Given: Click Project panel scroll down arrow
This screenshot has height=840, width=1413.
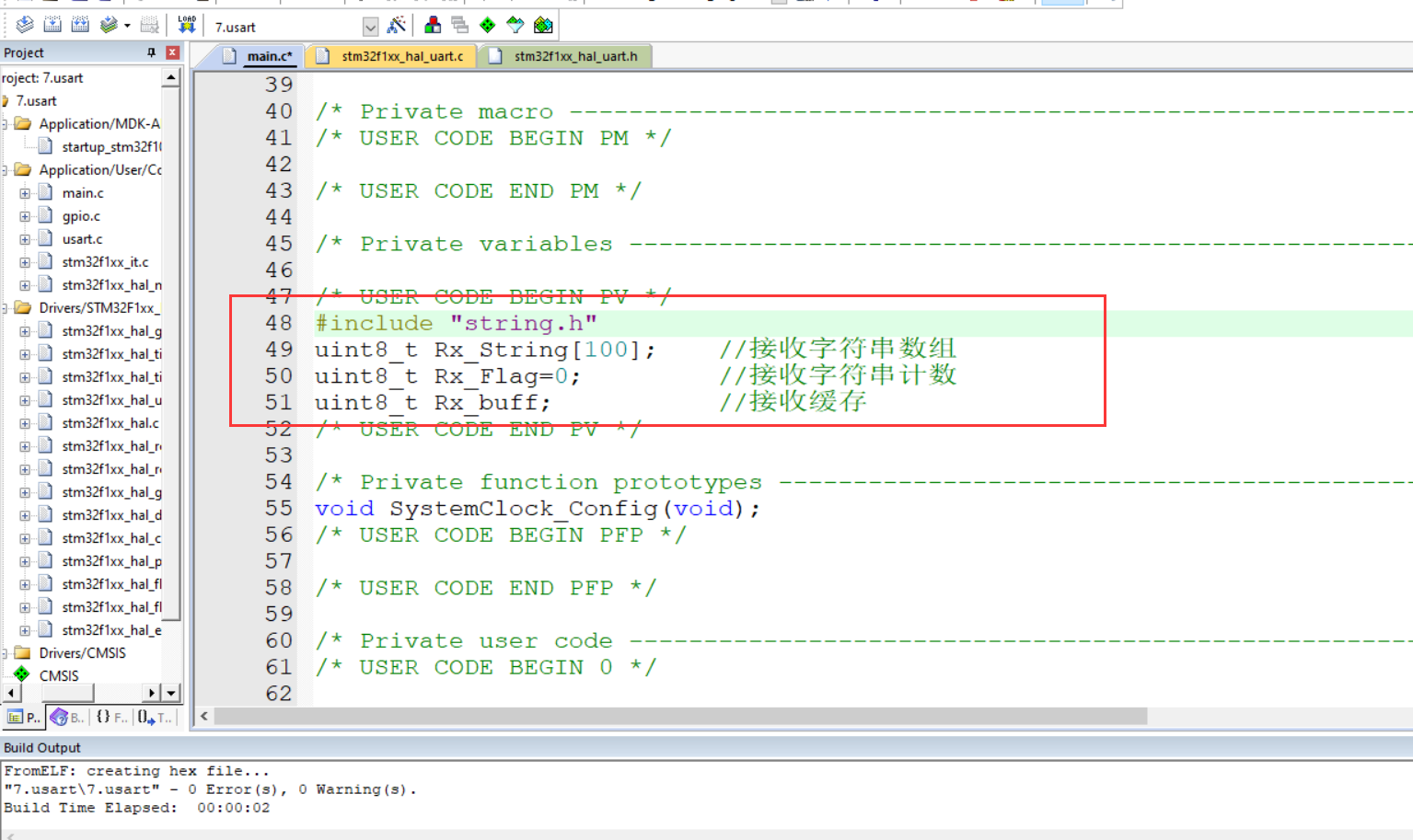Looking at the screenshot, I should coord(170,693).
